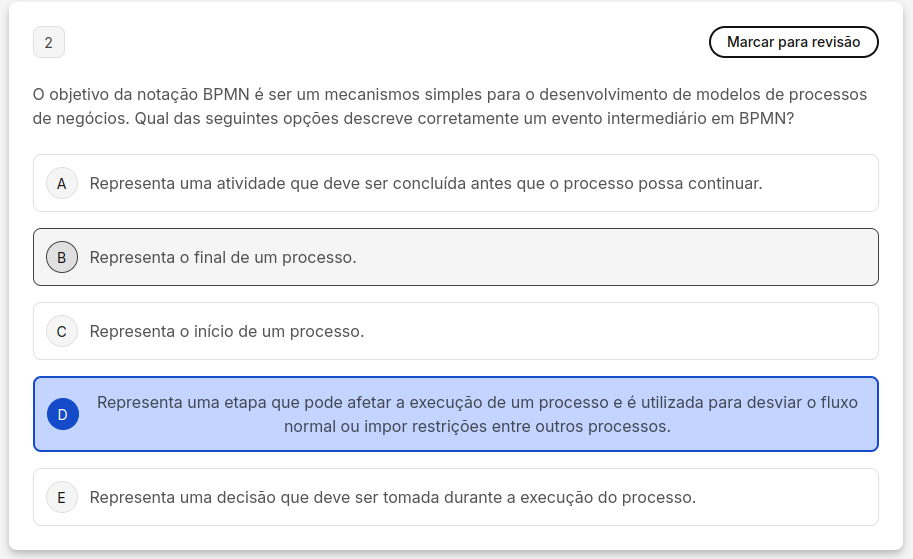The image size is (913, 559).
Task: Click the question number 2 badge
Action: [49, 43]
